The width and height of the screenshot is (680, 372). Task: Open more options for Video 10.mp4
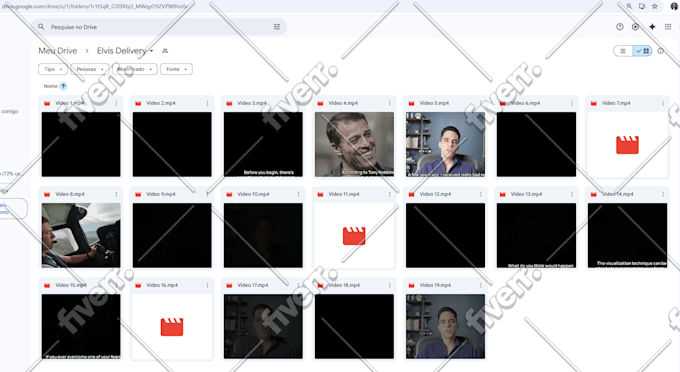click(298, 194)
